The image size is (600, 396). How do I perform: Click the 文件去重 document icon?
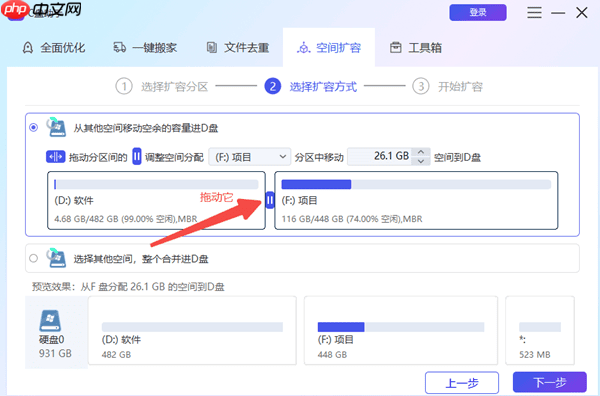(x=212, y=48)
